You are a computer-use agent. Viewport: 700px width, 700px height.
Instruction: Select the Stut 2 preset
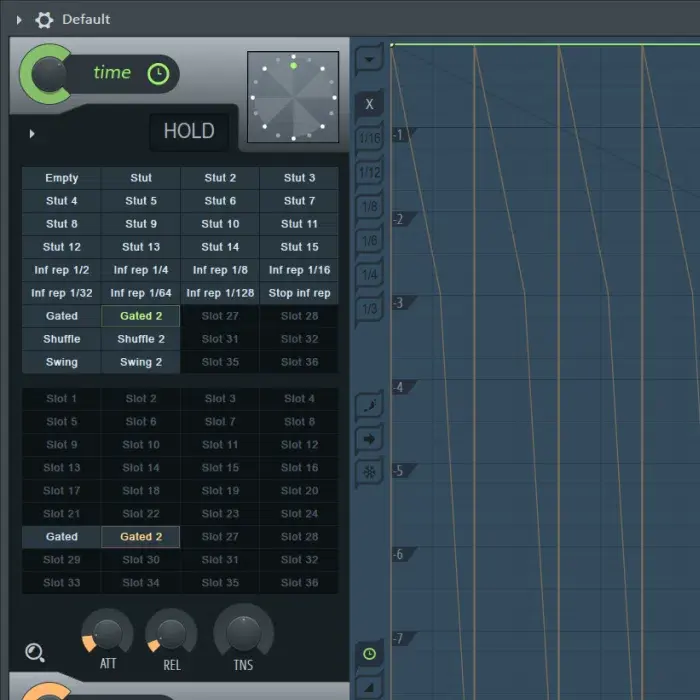coord(220,178)
